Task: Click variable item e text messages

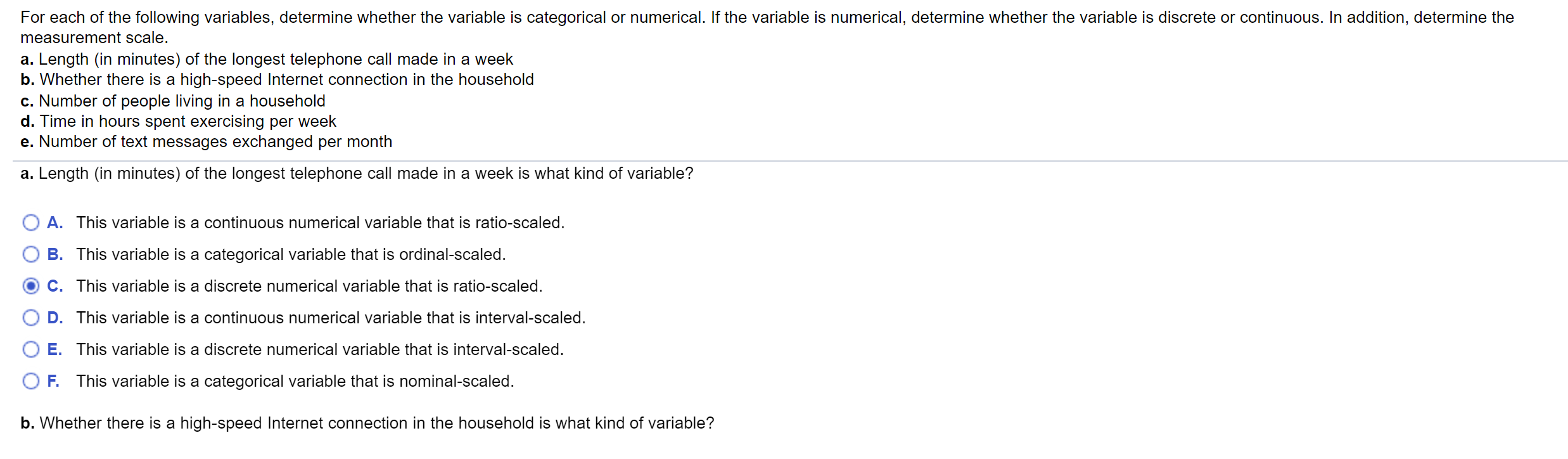Action: [x=205, y=141]
